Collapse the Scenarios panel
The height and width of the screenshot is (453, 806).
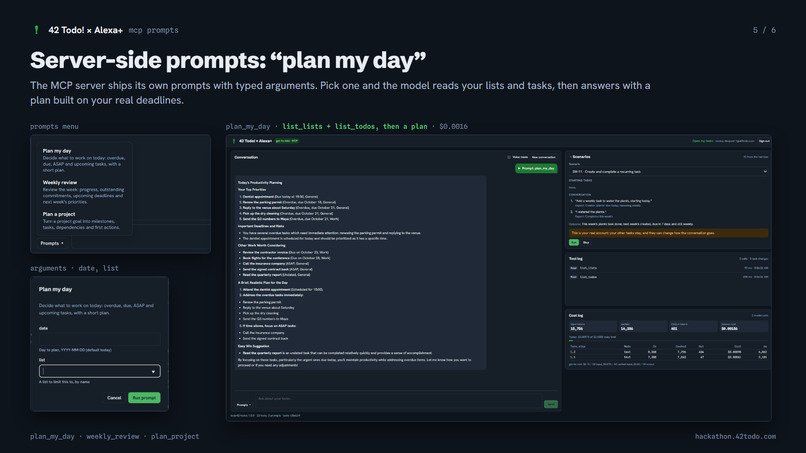pos(581,157)
